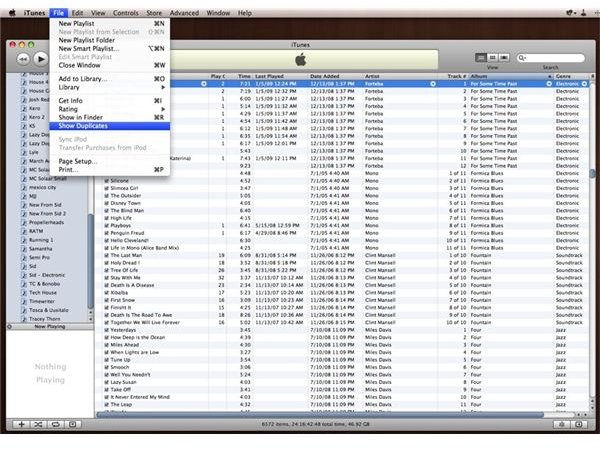Image resolution: width=600 pixels, height=449 pixels.
Task: Click the previous track rewind button
Action: pos(23,59)
